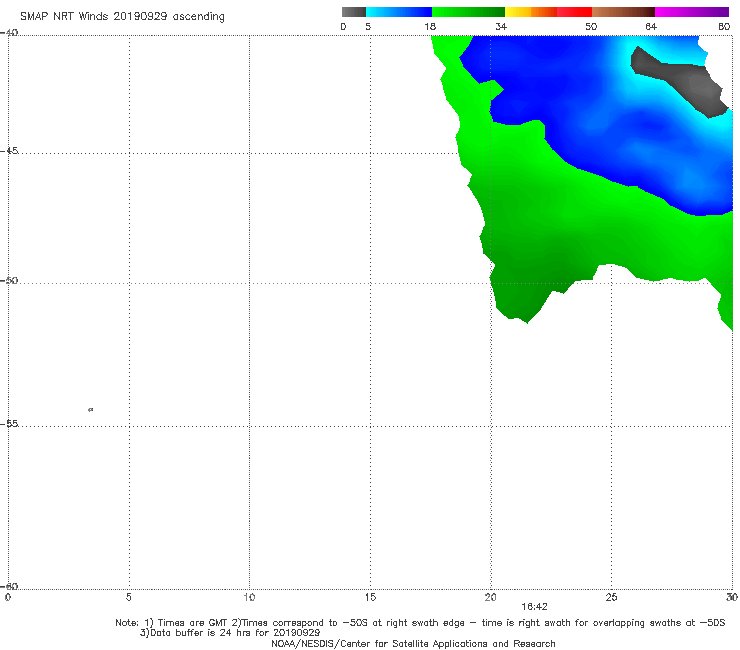Click the latitude axis label '-40'

(x=9, y=33)
